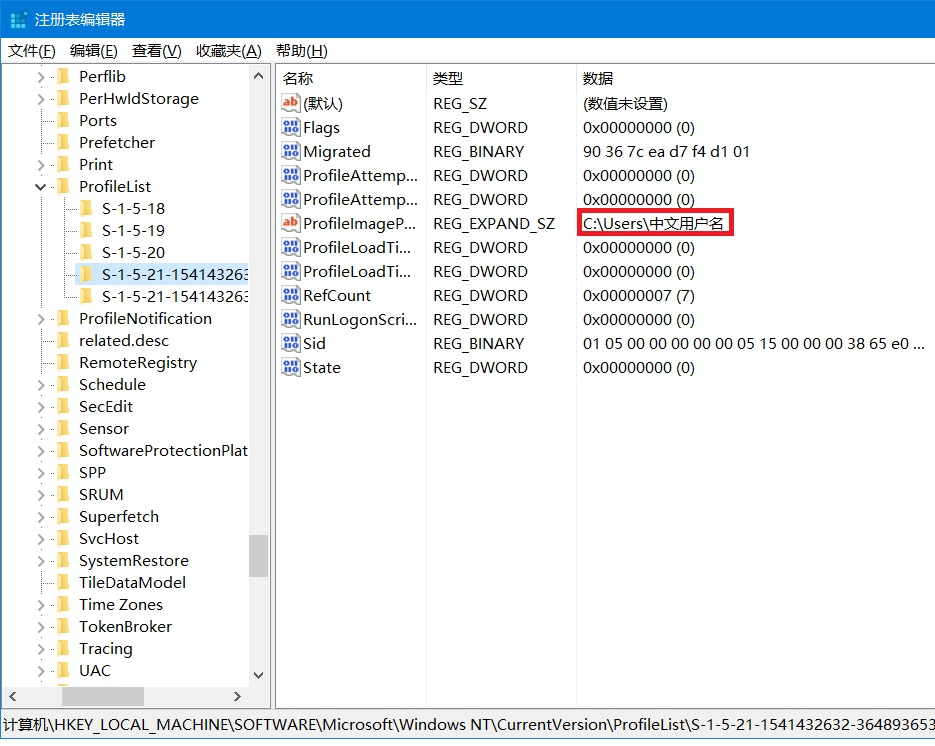Expand the Sensor key
This screenshot has height=746, width=935.
[x=41, y=429]
